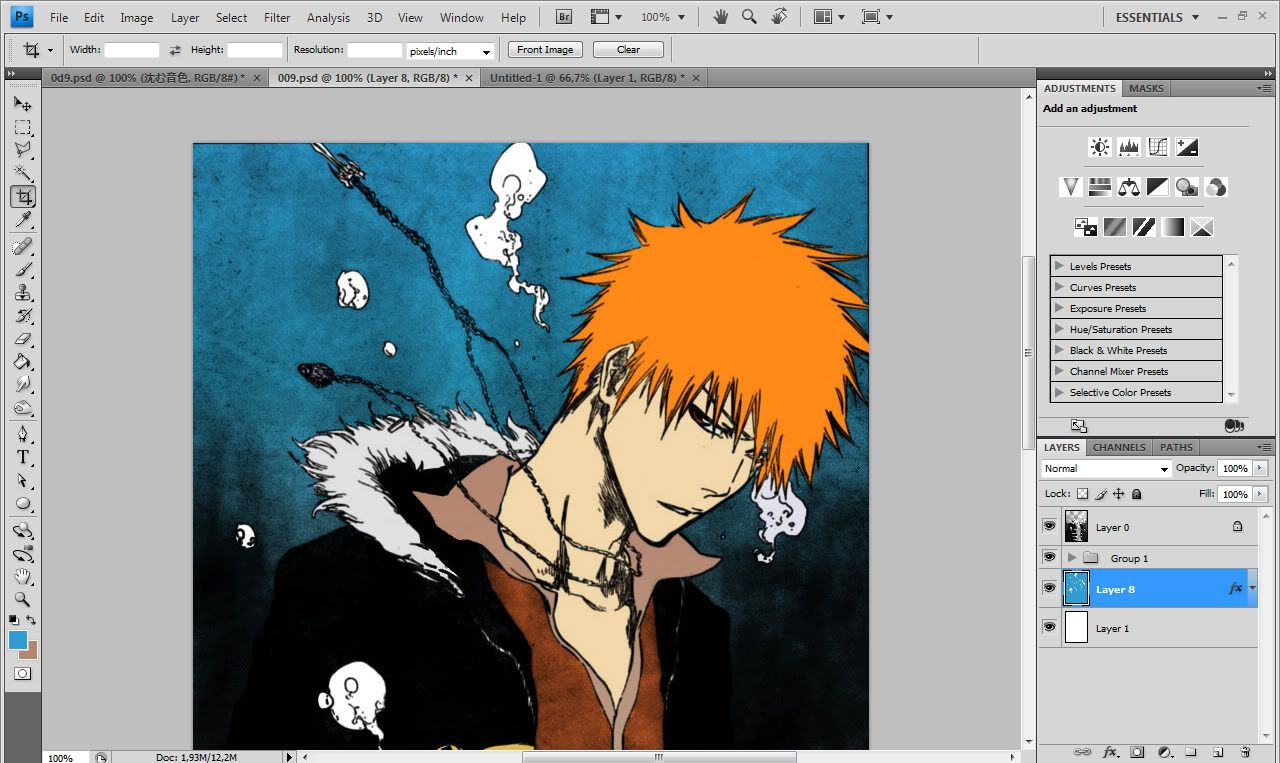Viewport: 1280px width, 763px height.
Task: Launch Adobe Bridge from the top bar
Action: (564, 17)
